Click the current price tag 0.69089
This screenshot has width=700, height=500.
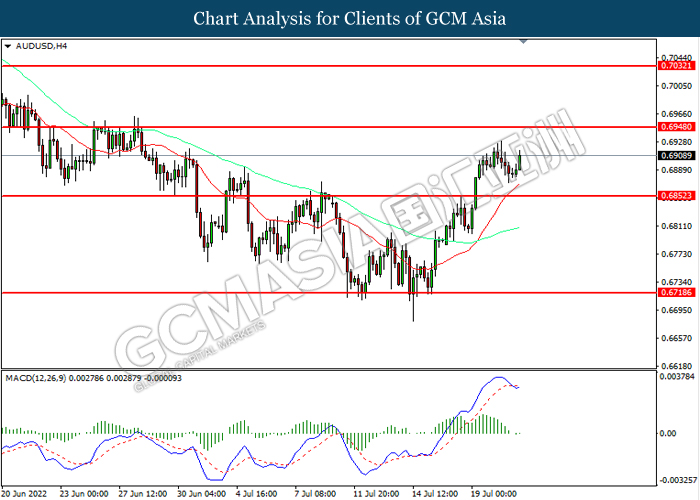point(677,155)
